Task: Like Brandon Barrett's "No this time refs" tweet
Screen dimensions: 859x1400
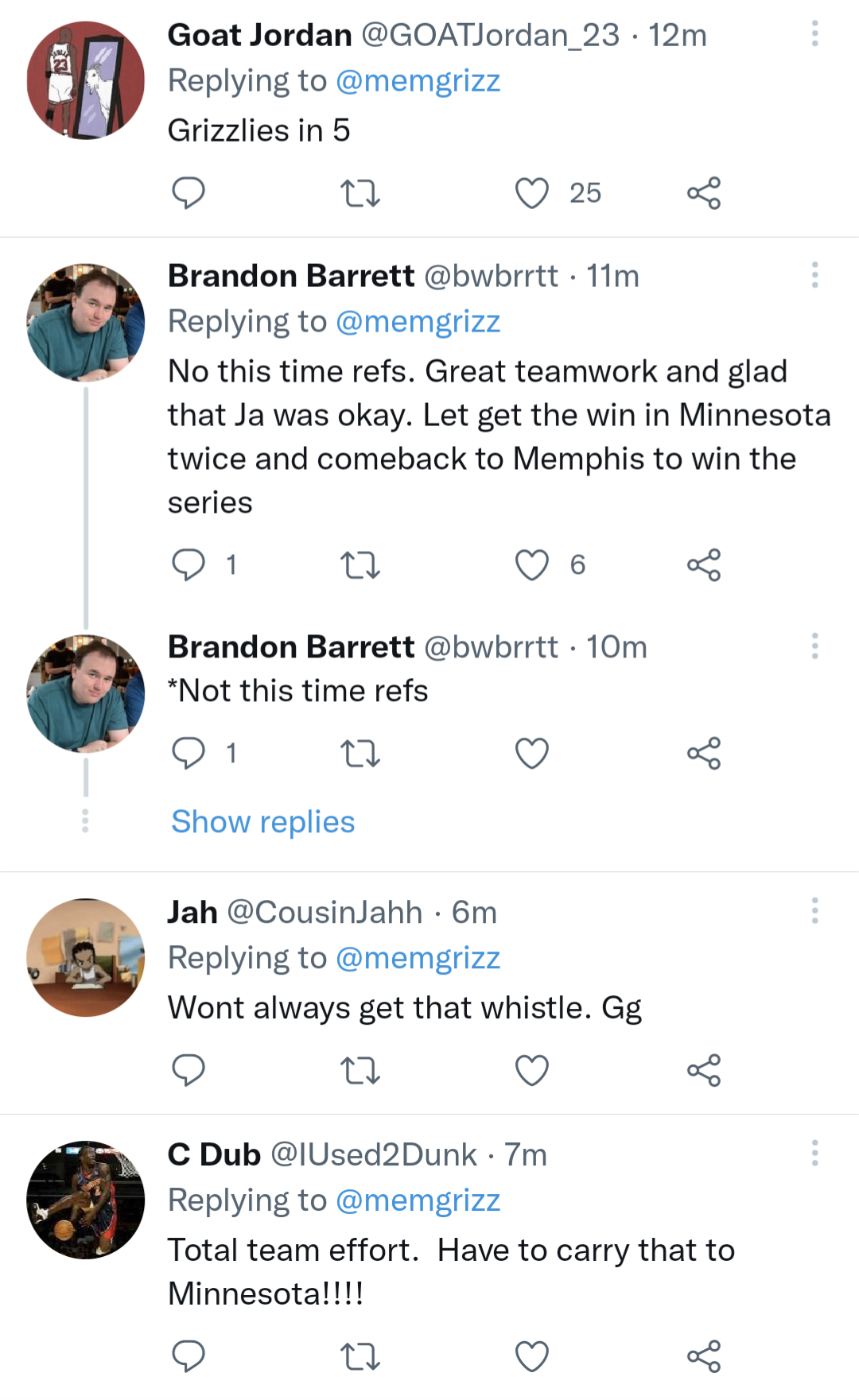Action: pyautogui.click(x=532, y=565)
